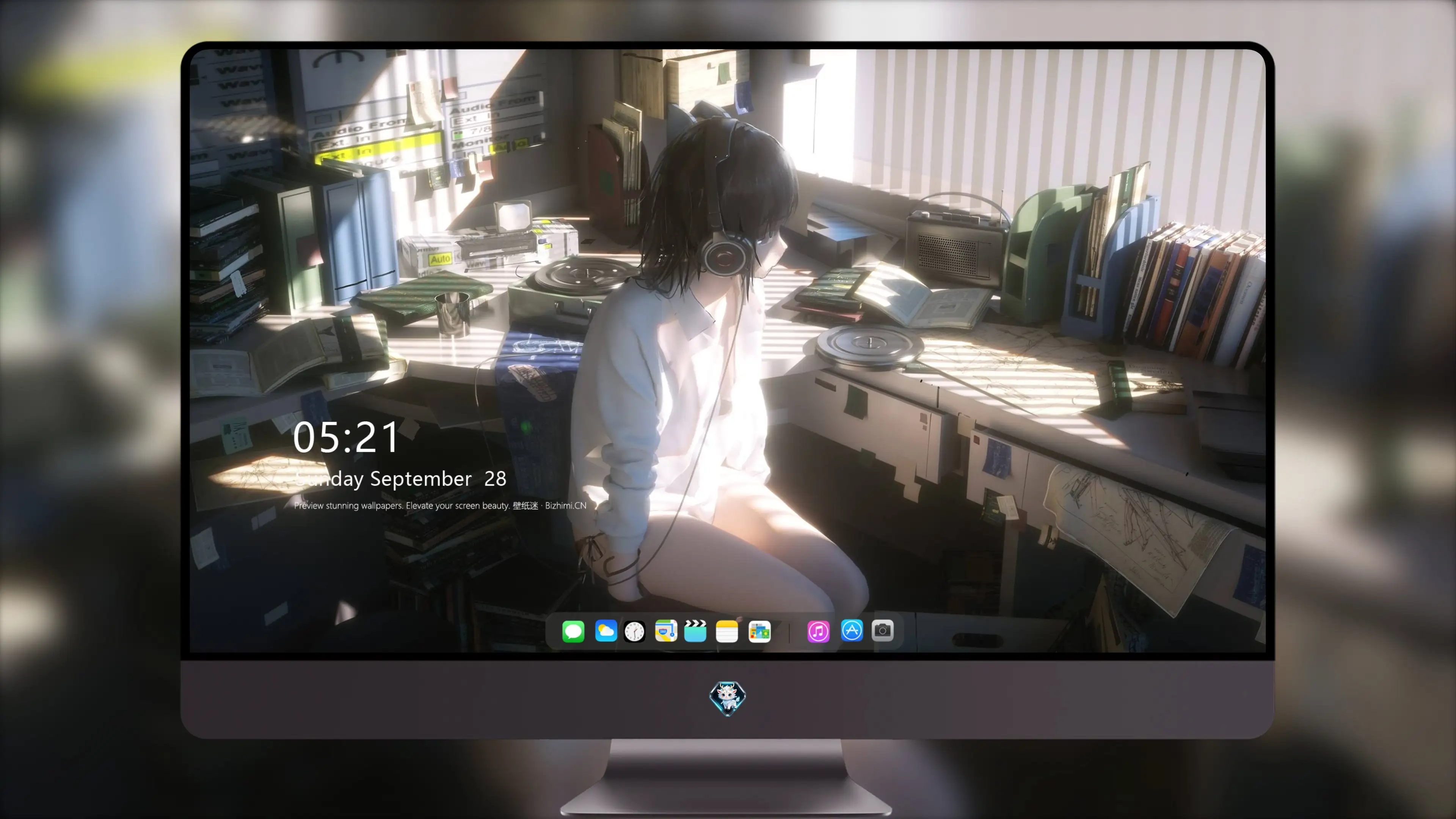Image resolution: width=1456 pixels, height=819 pixels.
Task: Open the App Store from the dock
Action: click(852, 631)
